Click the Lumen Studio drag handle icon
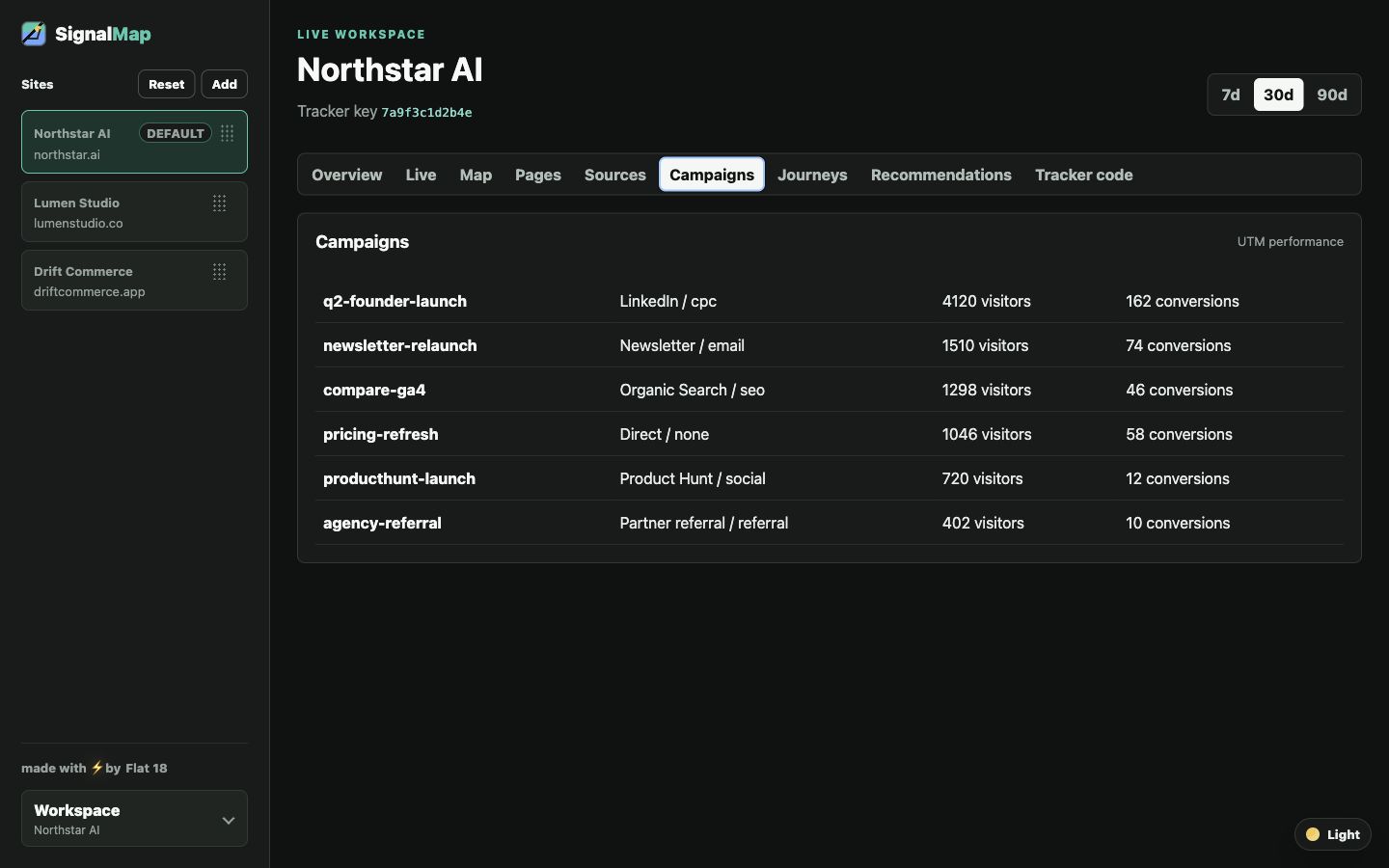The height and width of the screenshot is (868, 1389). pyautogui.click(x=219, y=203)
